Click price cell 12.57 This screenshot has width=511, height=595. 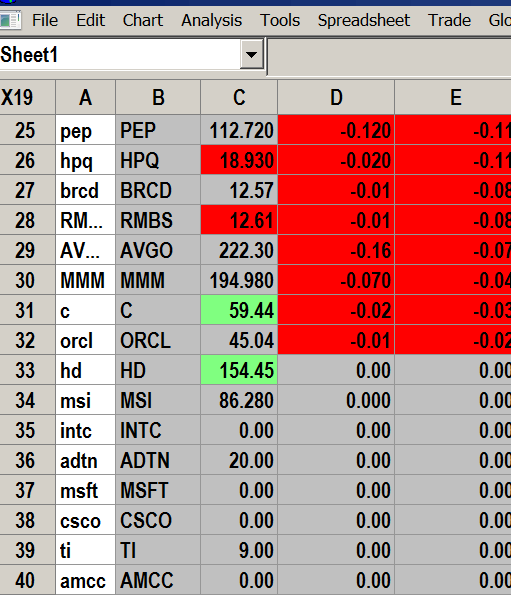click(239, 190)
